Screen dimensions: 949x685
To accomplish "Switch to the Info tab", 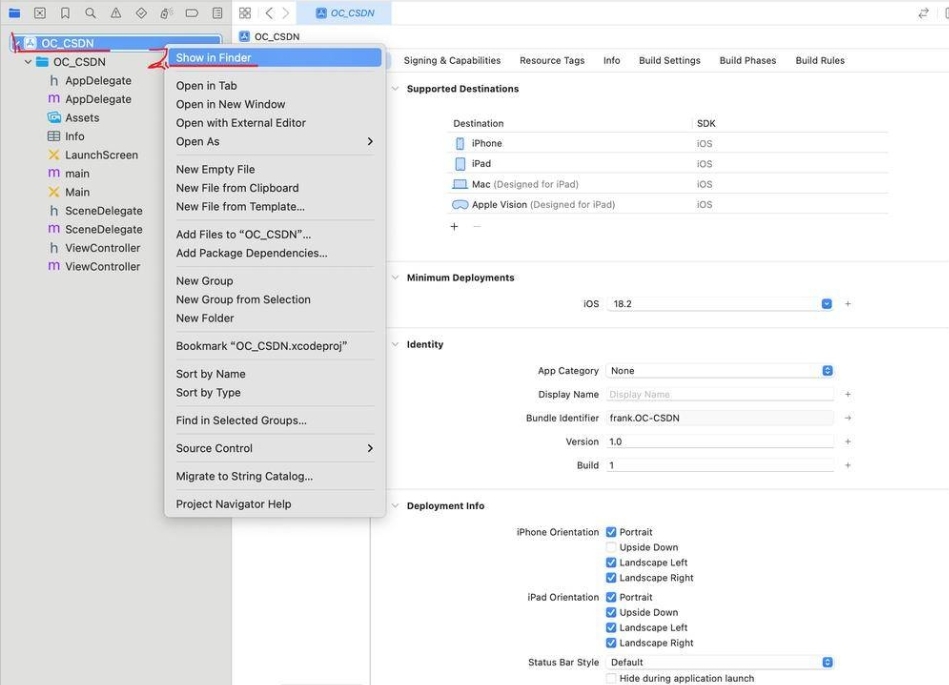I will pyautogui.click(x=611, y=61).
